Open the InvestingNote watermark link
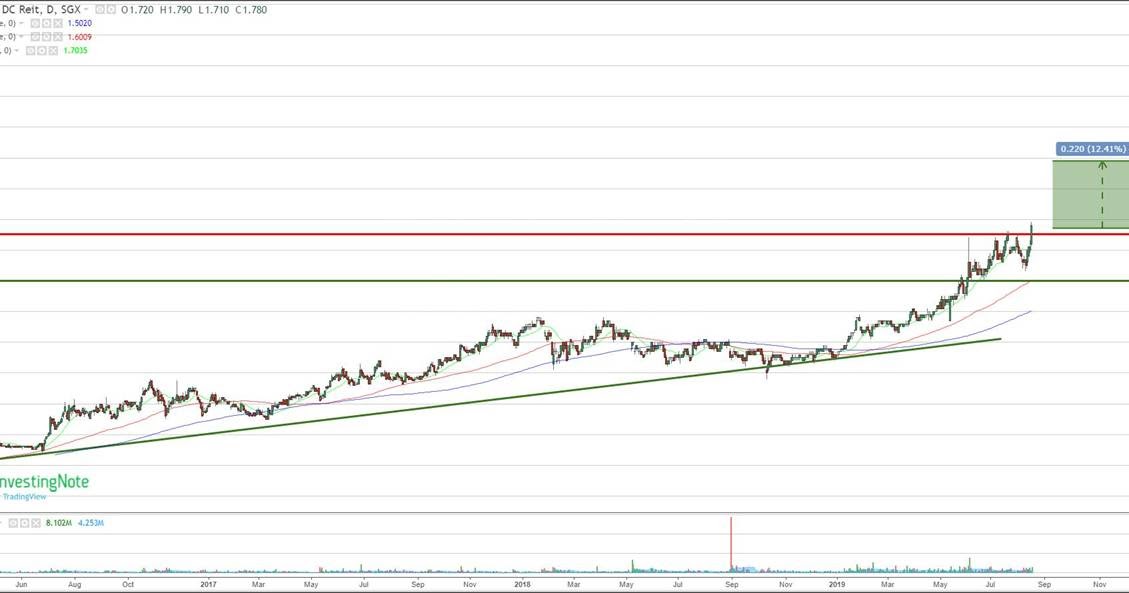 point(45,481)
